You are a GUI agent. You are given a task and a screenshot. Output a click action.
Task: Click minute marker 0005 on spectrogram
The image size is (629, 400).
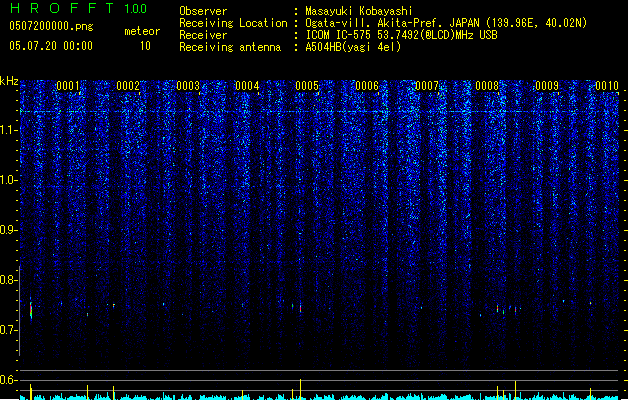point(307,85)
